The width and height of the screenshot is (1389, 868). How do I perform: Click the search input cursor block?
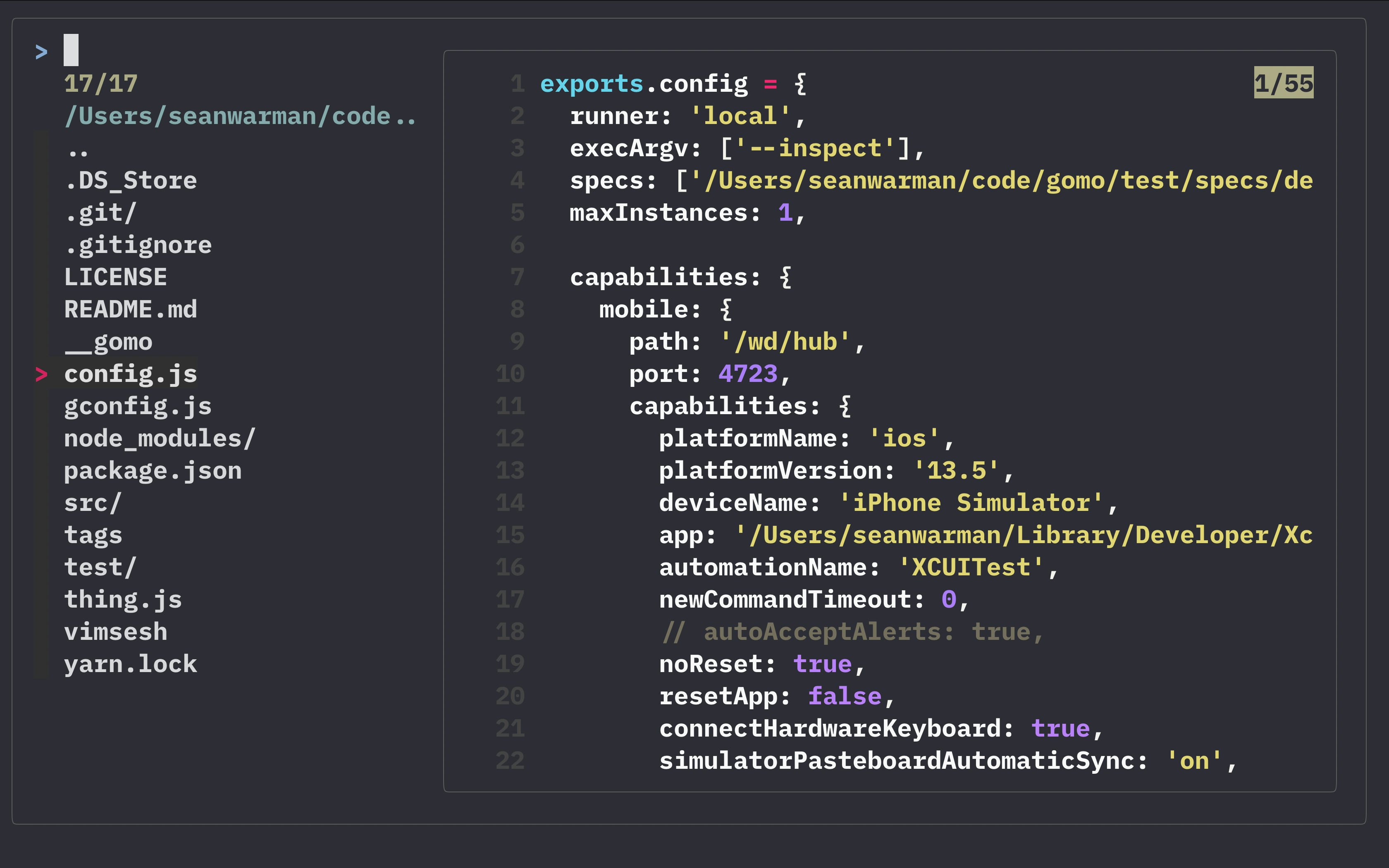click(x=71, y=50)
